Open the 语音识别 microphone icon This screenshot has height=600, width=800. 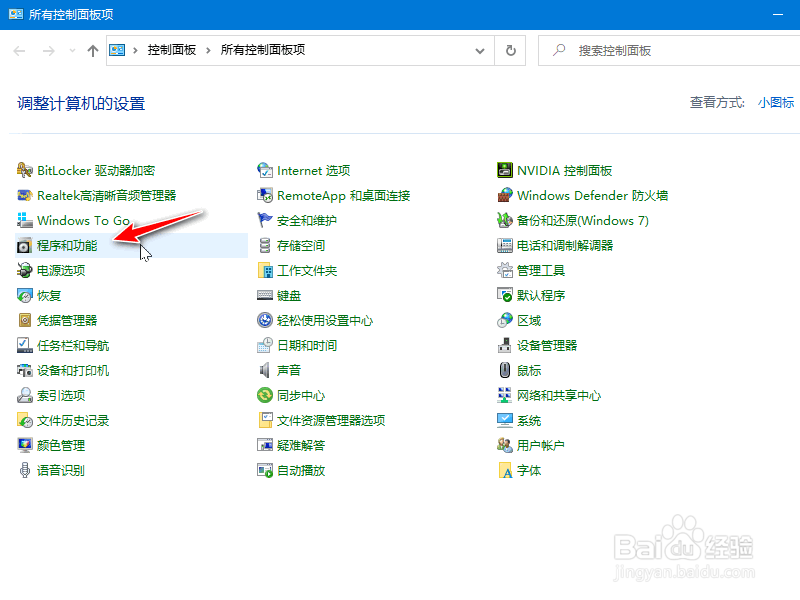tap(24, 470)
